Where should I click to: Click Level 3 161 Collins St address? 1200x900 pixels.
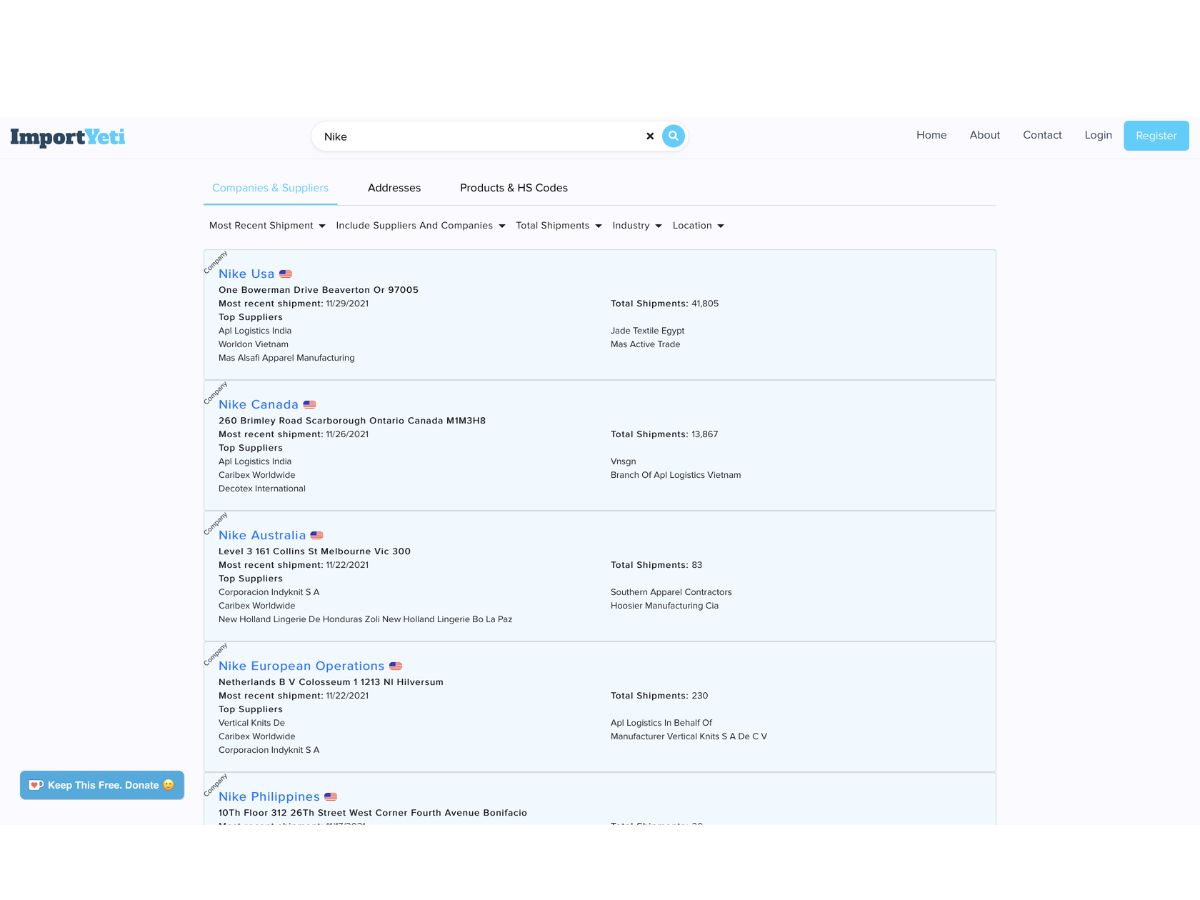[x=314, y=551]
